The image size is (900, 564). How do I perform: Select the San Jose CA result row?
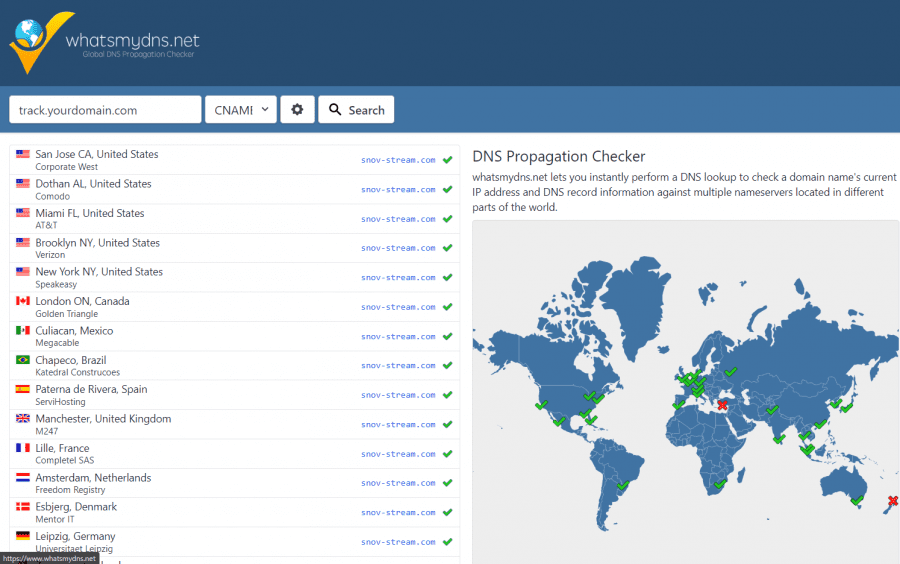click(x=234, y=160)
